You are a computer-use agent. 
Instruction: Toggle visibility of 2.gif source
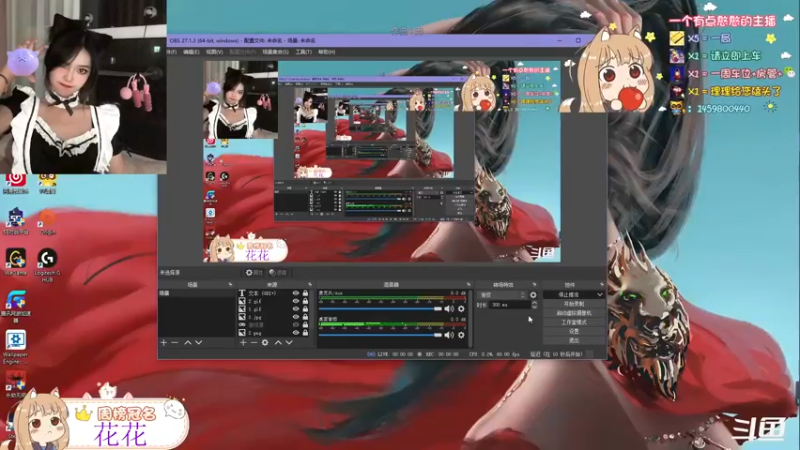(x=295, y=301)
